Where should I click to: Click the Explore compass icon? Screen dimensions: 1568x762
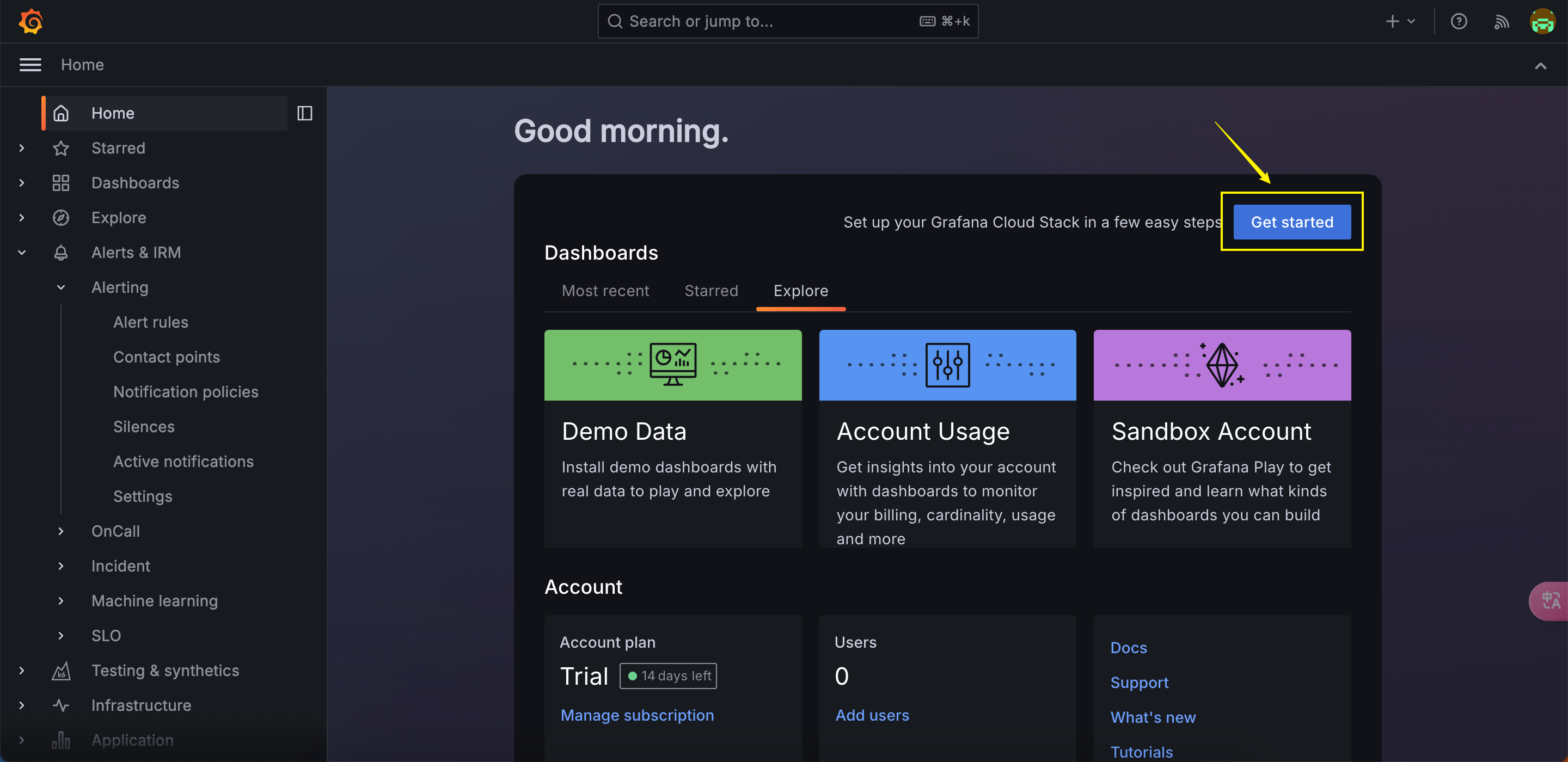click(61, 217)
